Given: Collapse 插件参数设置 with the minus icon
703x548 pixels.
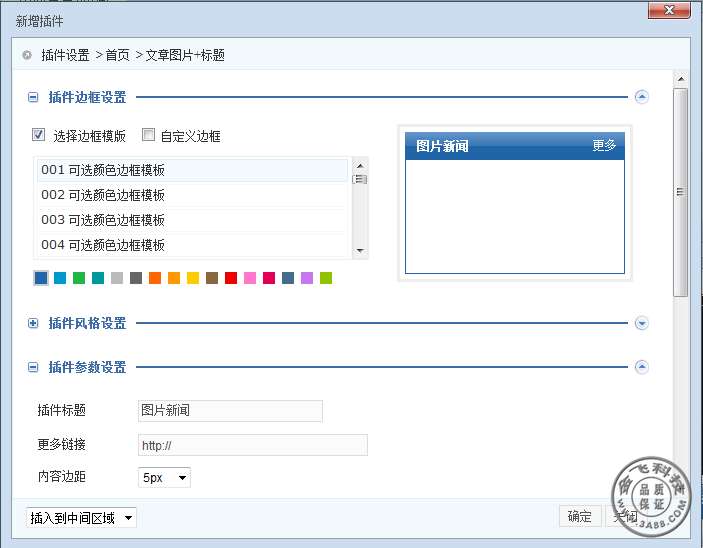Looking at the screenshot, I should coord(33,368).
